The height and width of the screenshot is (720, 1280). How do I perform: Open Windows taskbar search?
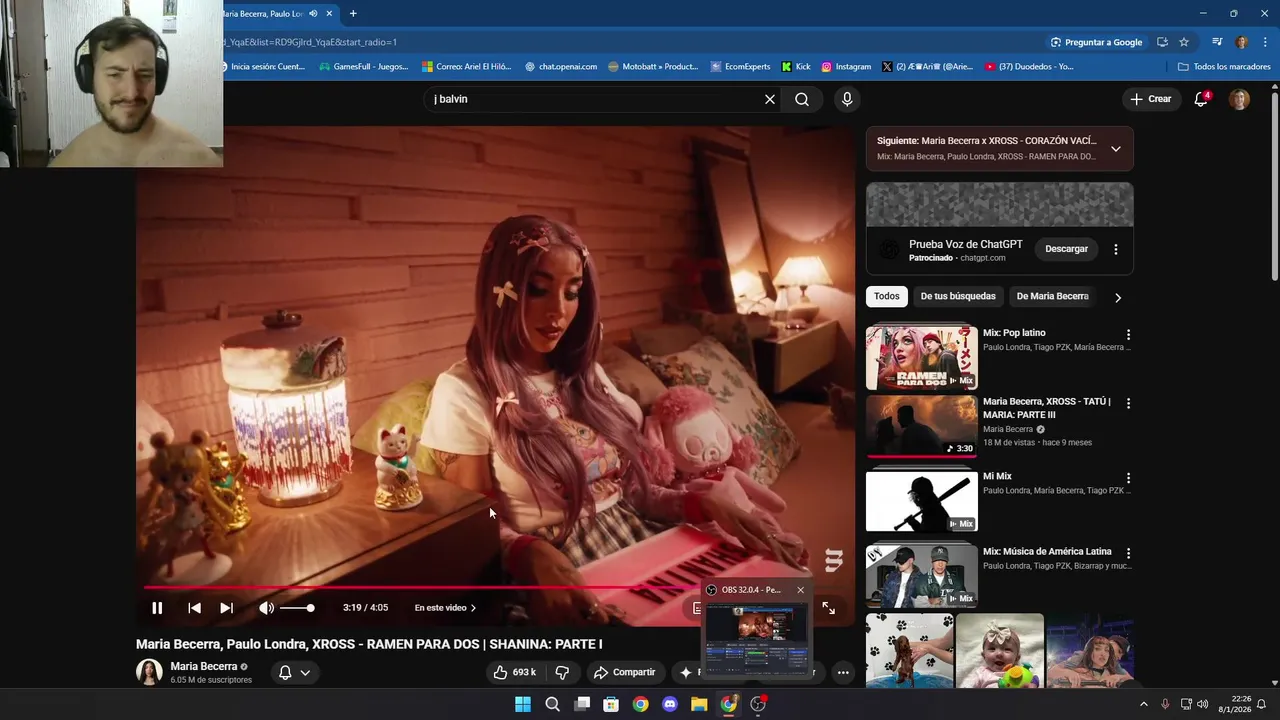(552, 704)
